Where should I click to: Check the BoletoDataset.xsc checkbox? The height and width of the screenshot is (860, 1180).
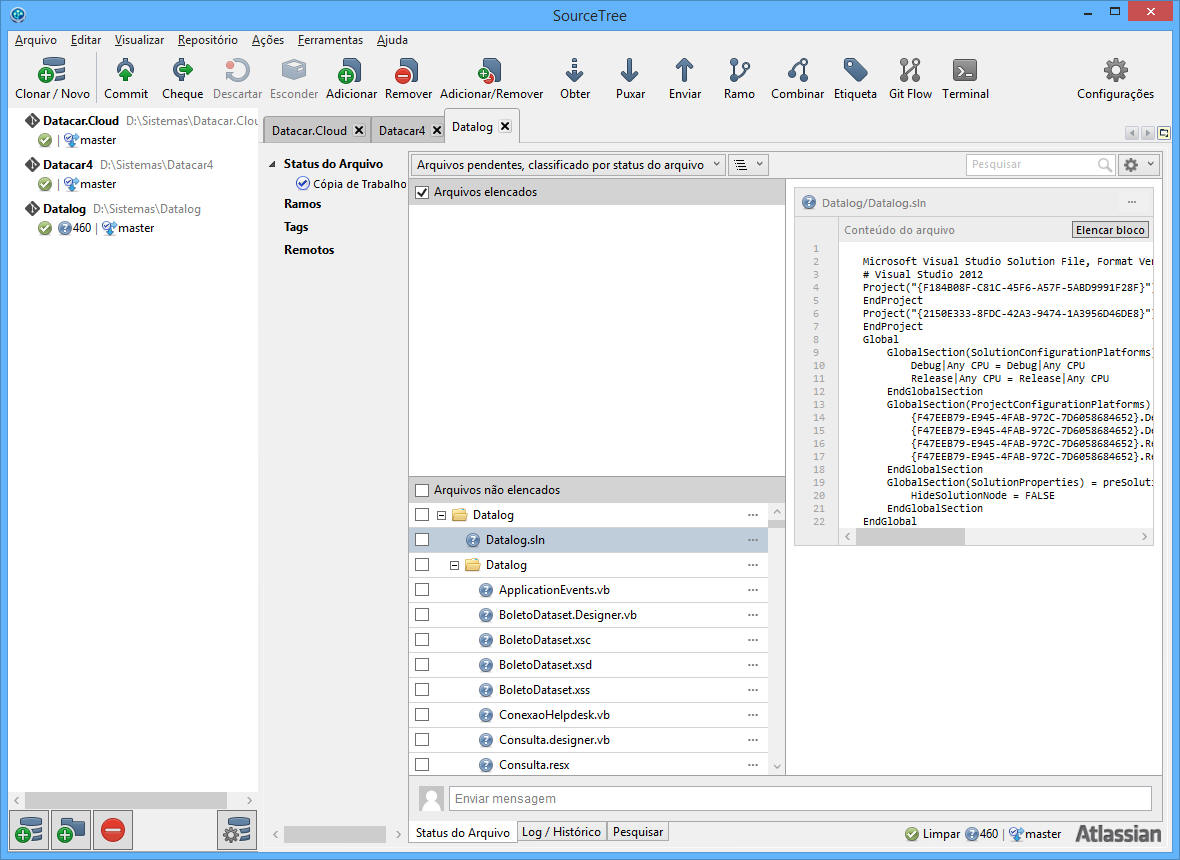(x=422, y=640)
